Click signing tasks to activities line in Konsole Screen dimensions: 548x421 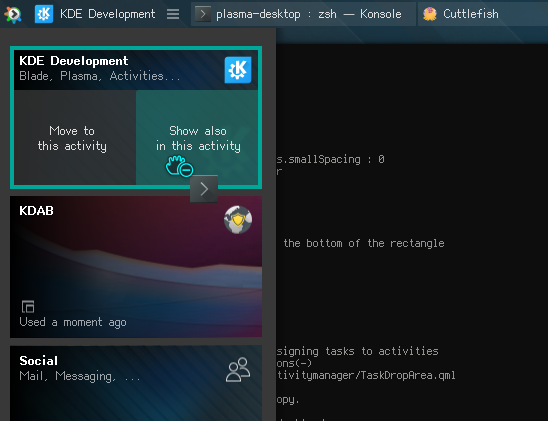[358, 351]
